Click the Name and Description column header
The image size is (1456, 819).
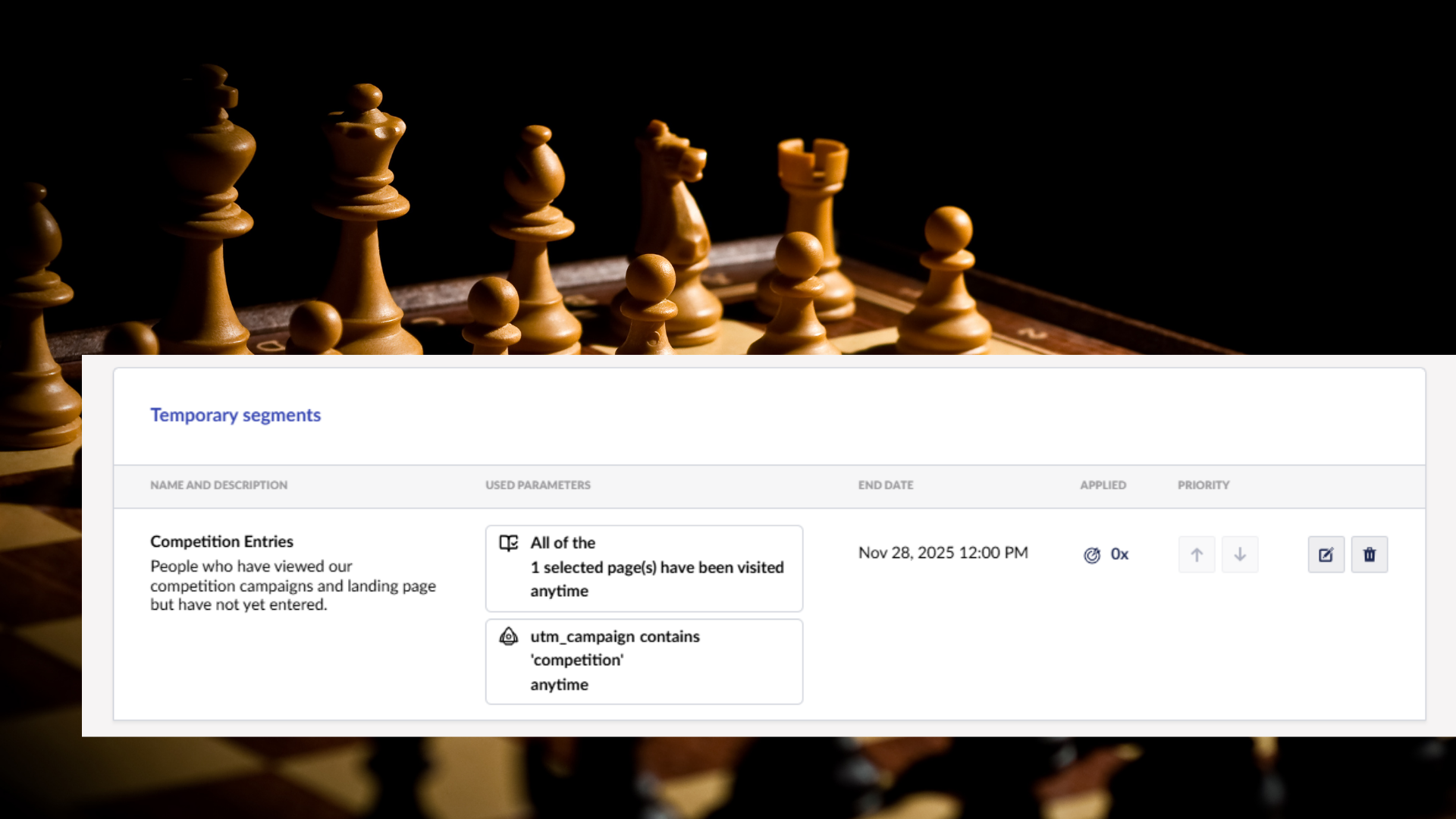click(x=218, y=485)
